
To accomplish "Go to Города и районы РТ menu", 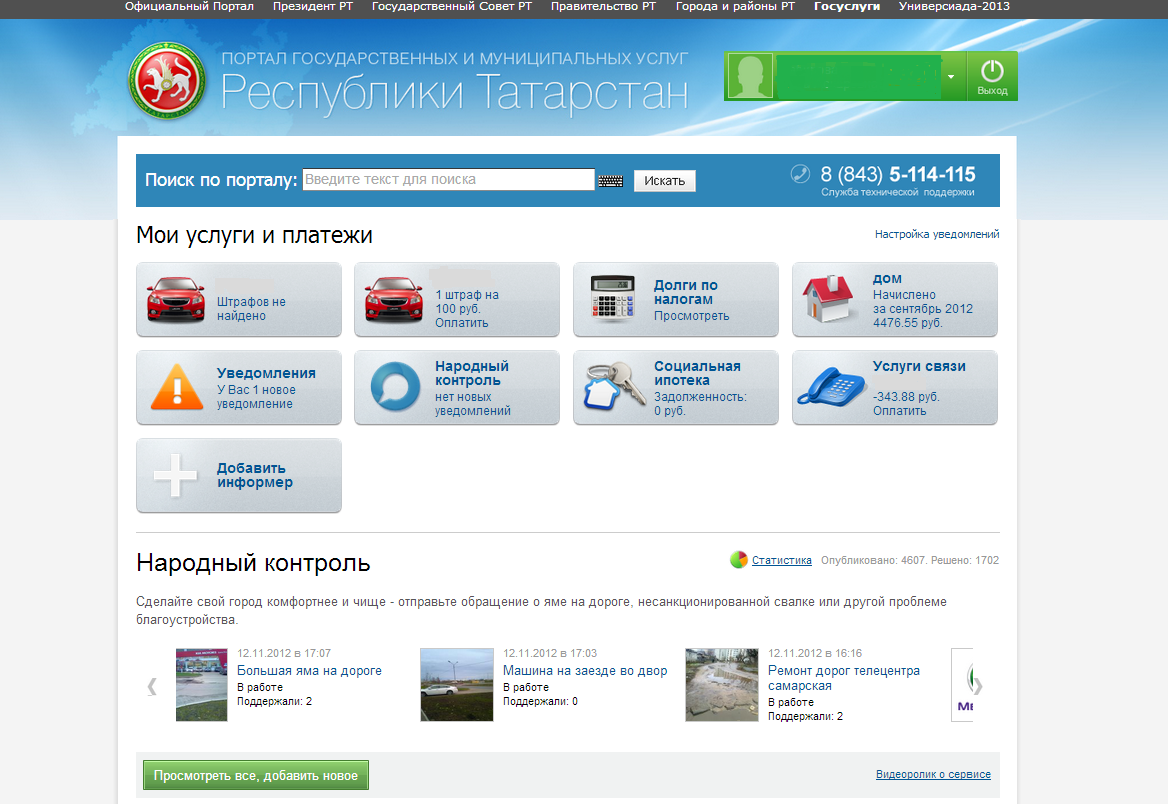I will click(x=735, y=6).
